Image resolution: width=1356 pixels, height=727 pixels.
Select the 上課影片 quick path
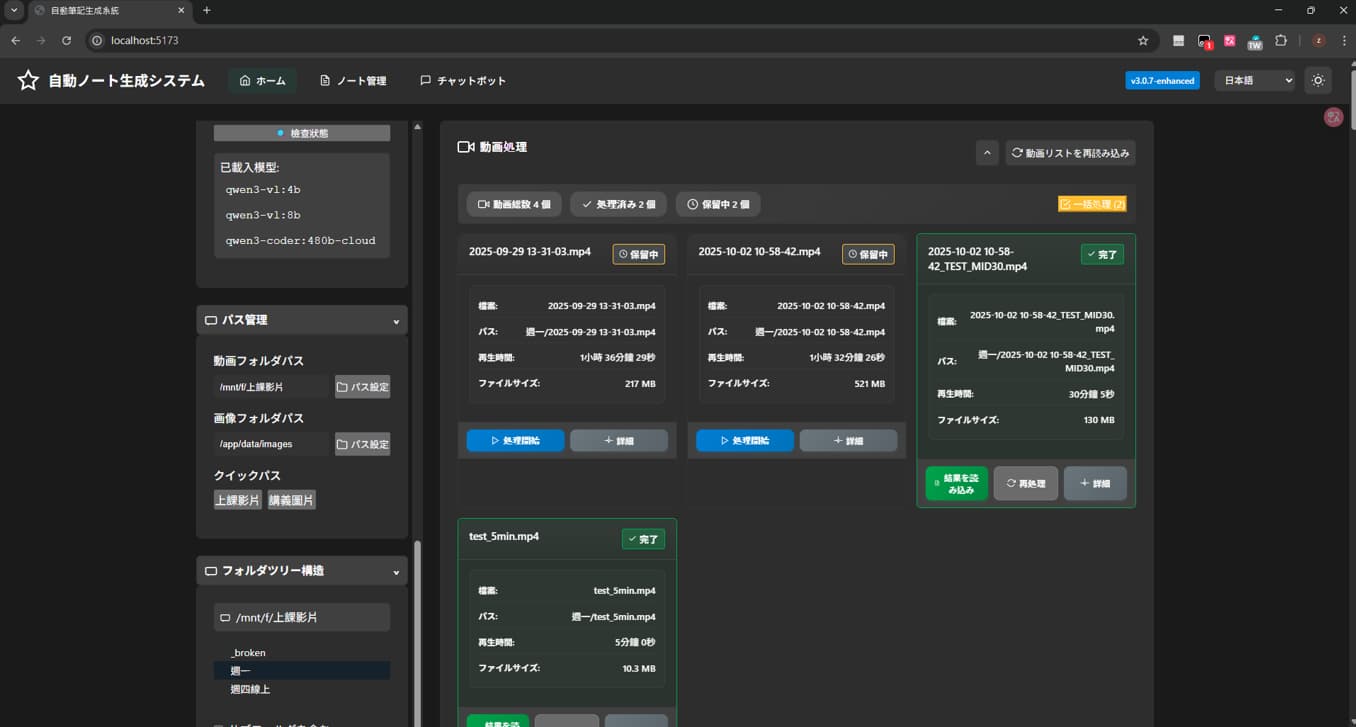237,500
